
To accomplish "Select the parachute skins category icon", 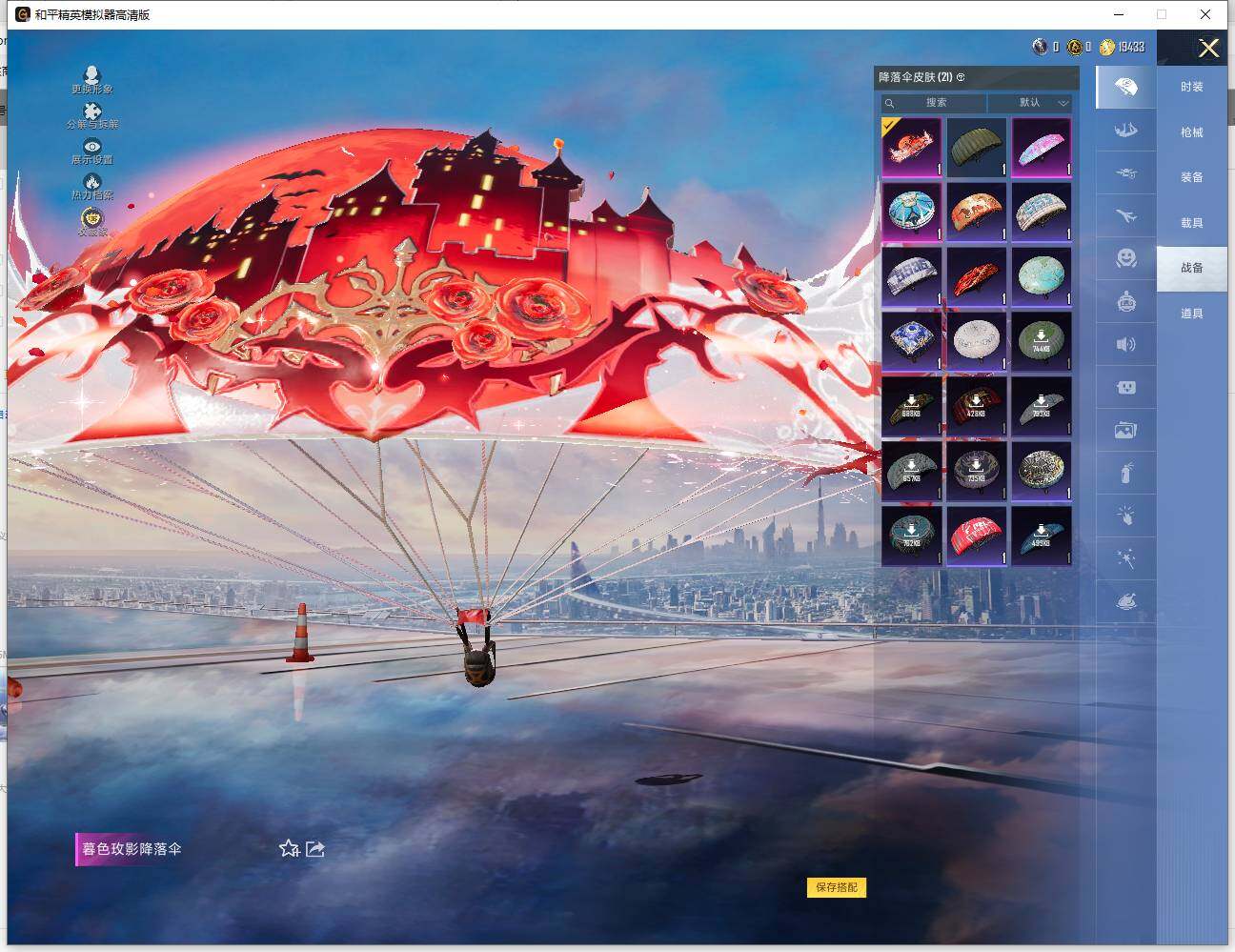I will tap(1125, 87).
